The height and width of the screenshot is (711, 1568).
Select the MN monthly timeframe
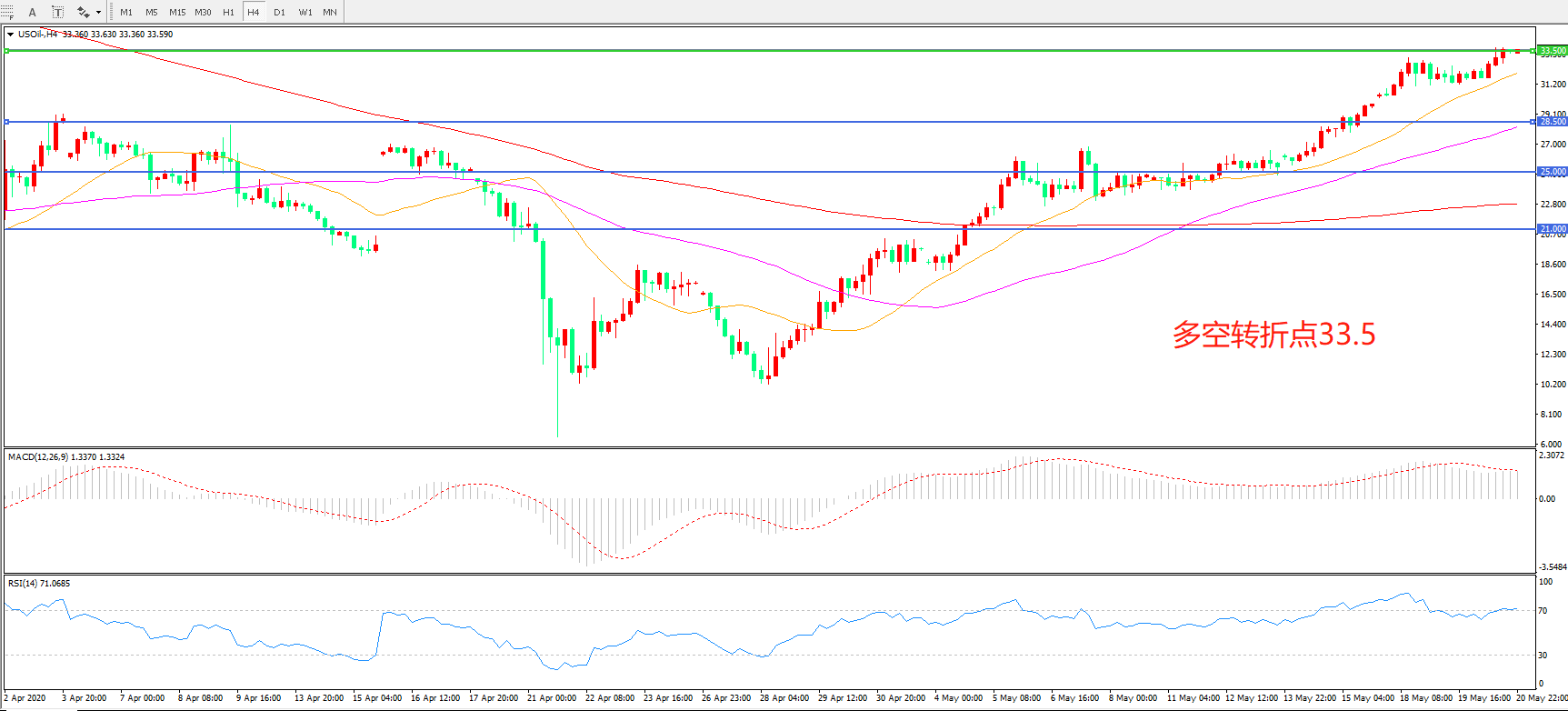tap(330, 12)
